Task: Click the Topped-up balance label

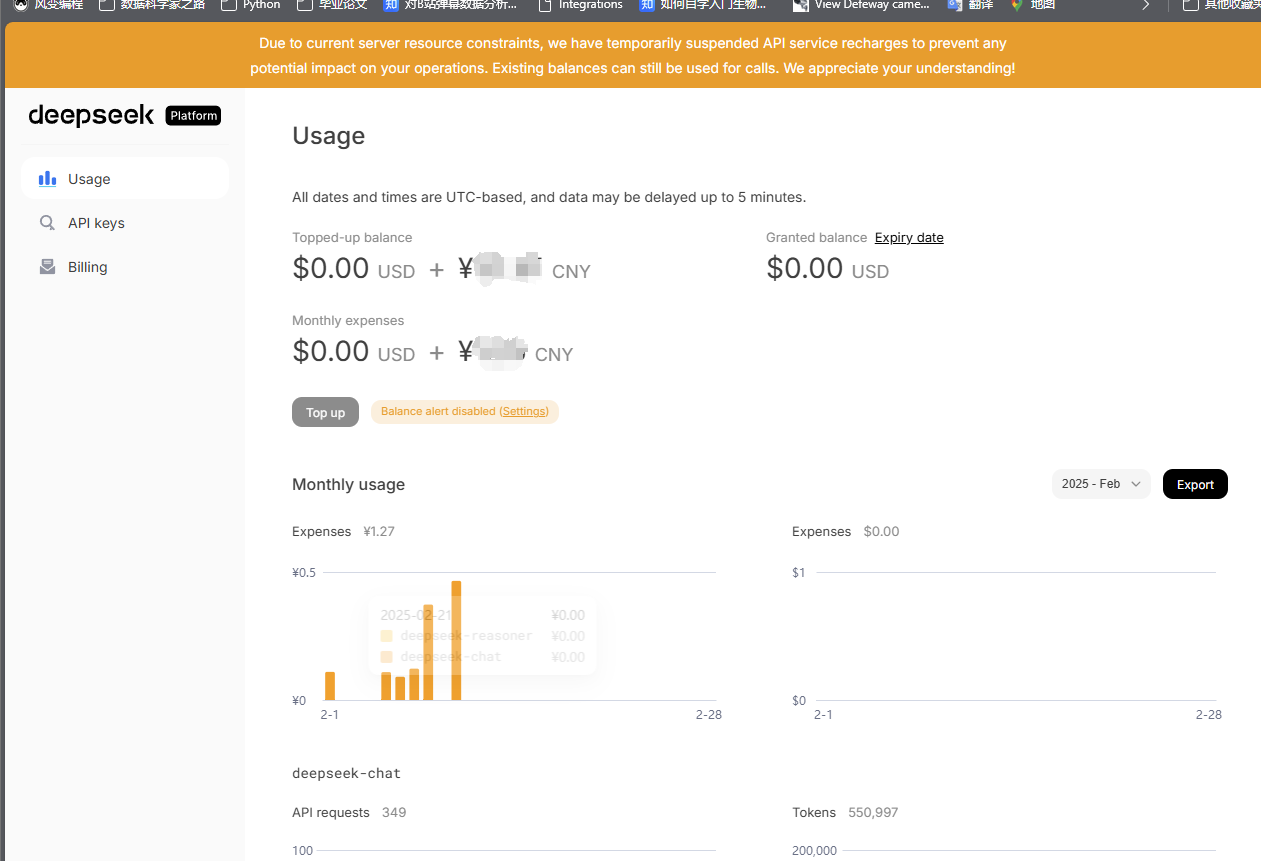Action: pyautogui.click(x=352, y=237)
